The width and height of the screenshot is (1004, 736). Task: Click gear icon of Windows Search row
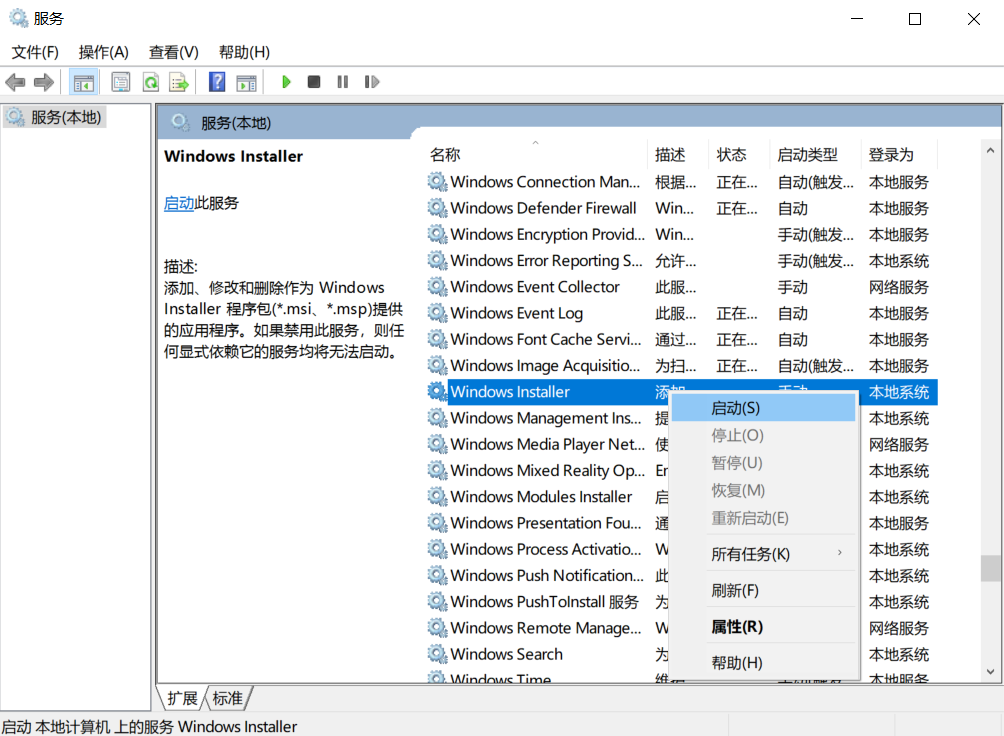[437, 654]
